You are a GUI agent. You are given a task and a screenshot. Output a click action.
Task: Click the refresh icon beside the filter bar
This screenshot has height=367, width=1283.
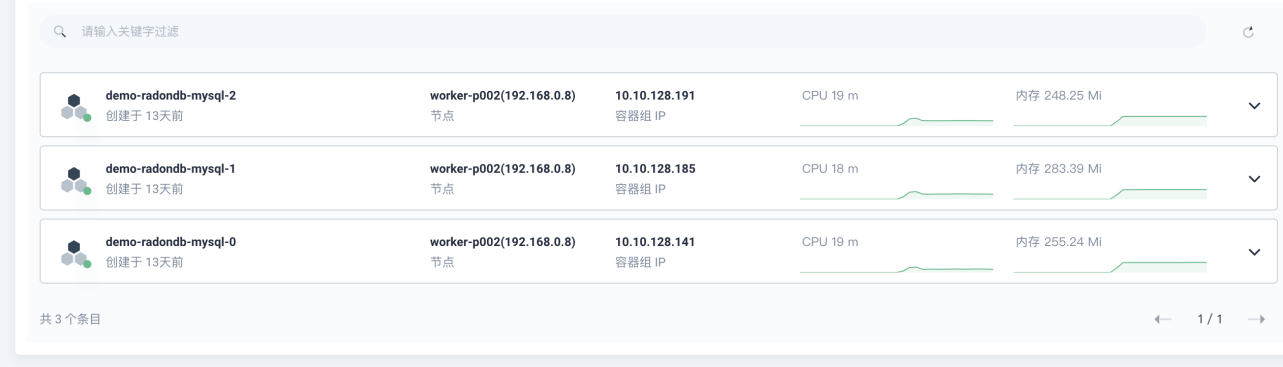(x=1248, y=32)
